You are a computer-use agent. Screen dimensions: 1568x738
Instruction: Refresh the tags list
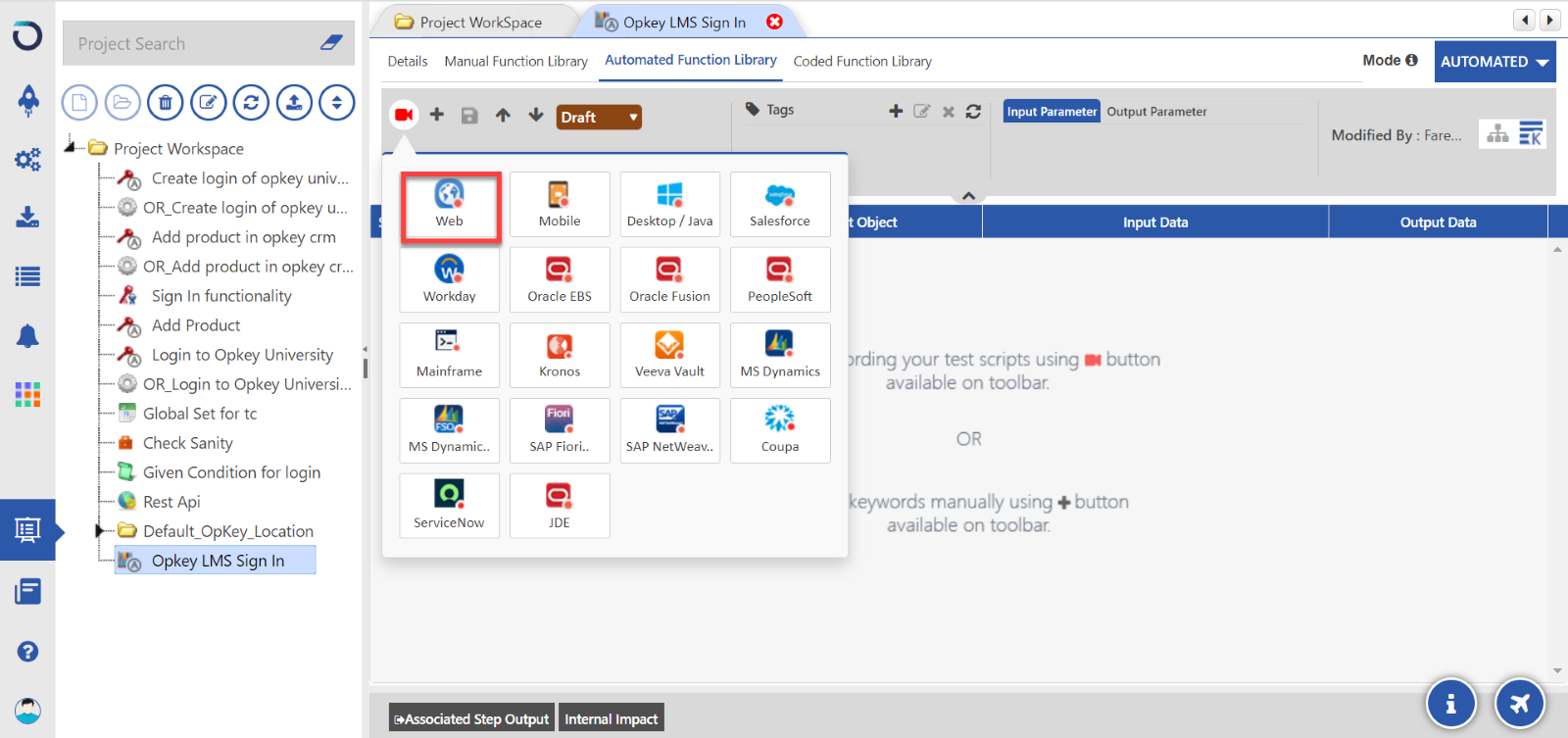(x=973, y=112)
